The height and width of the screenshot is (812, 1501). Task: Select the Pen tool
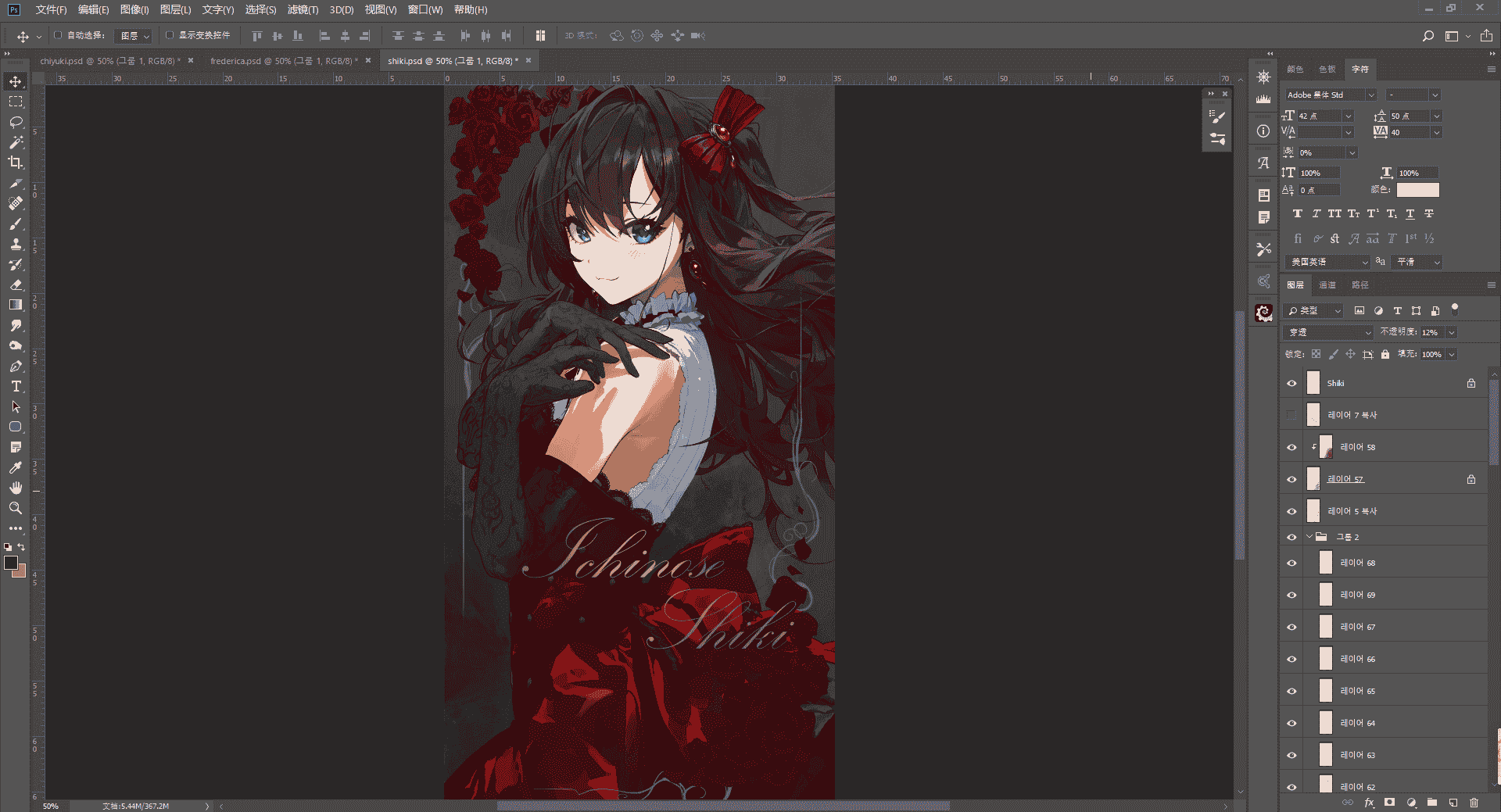pyautogui.click(x=16, y=366)
